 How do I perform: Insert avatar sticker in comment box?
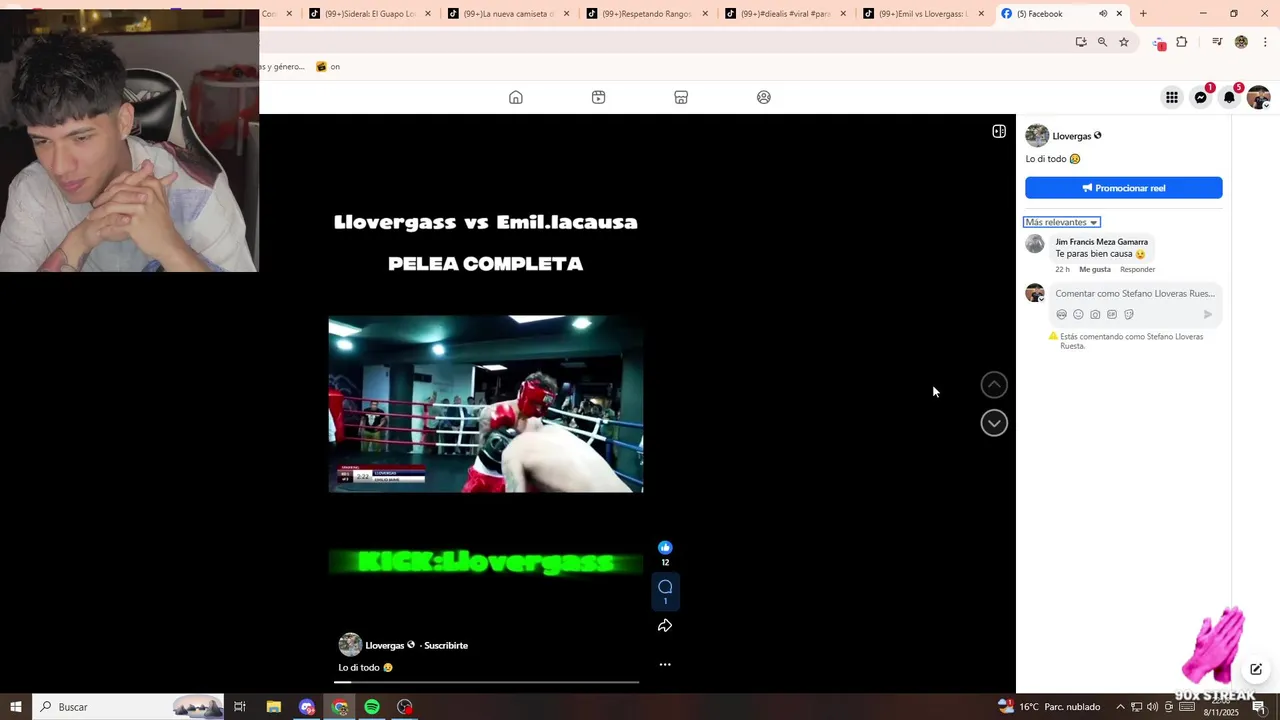(1062, 314)
